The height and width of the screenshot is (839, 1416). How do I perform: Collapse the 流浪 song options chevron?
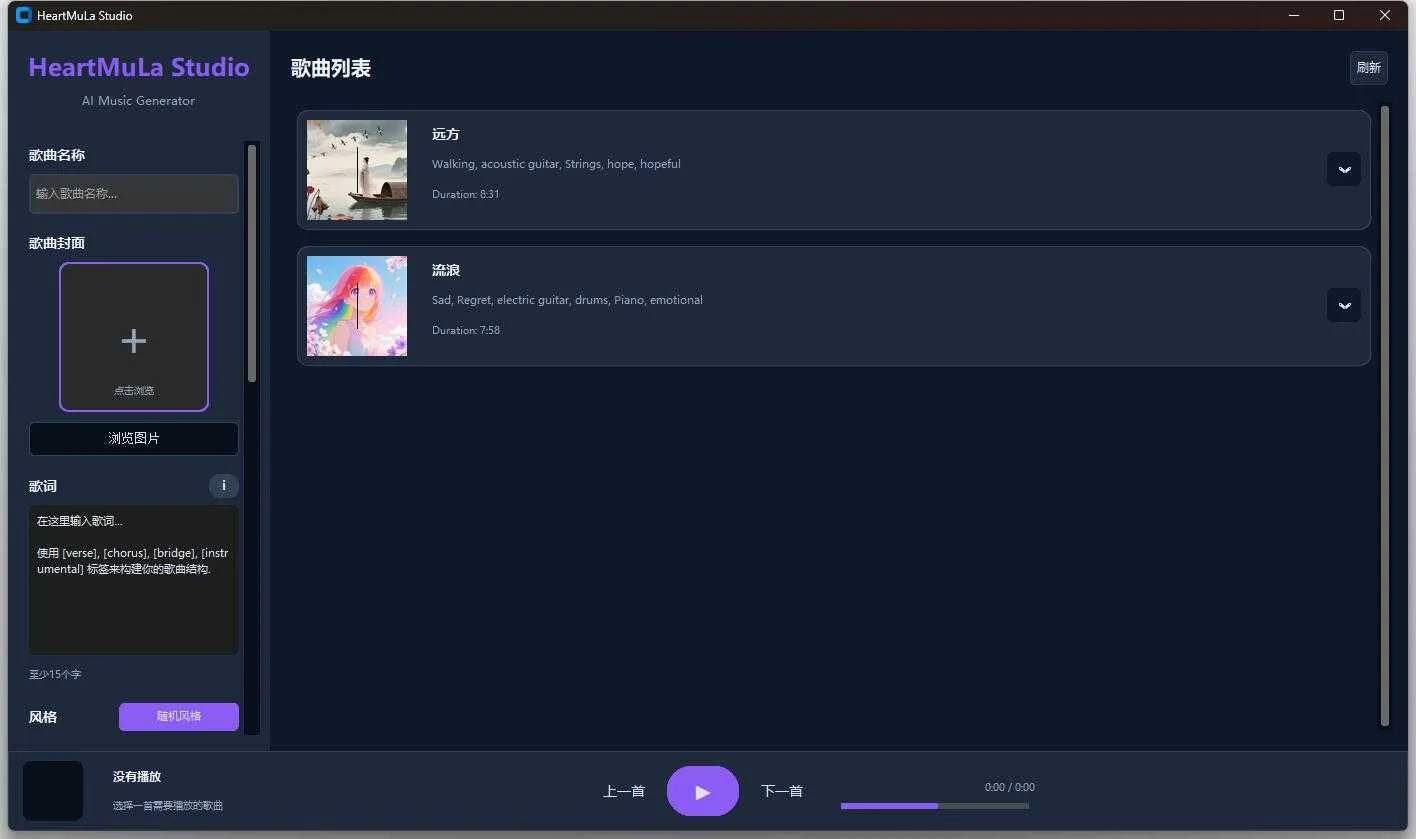(x=1343, y=305)
